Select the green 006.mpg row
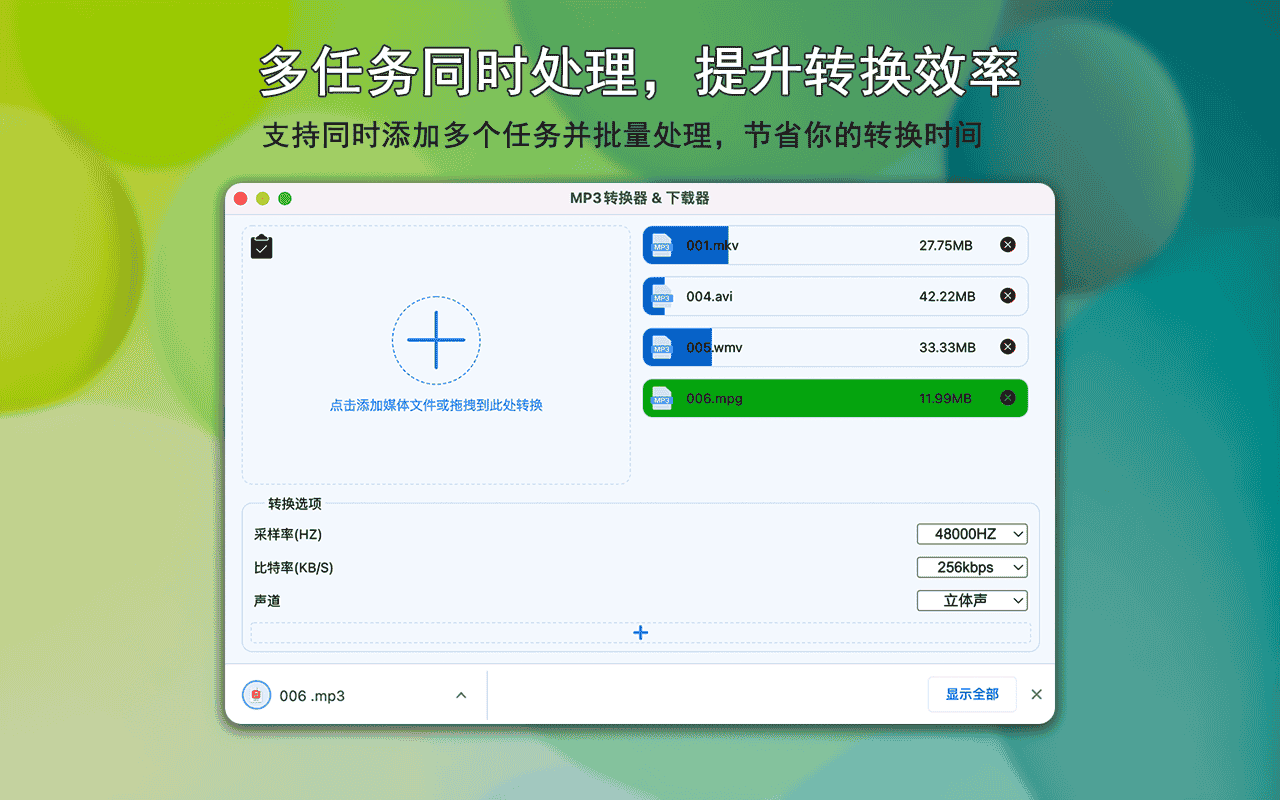Screen dimensions: 1280x800 click(x=830, y=397)
